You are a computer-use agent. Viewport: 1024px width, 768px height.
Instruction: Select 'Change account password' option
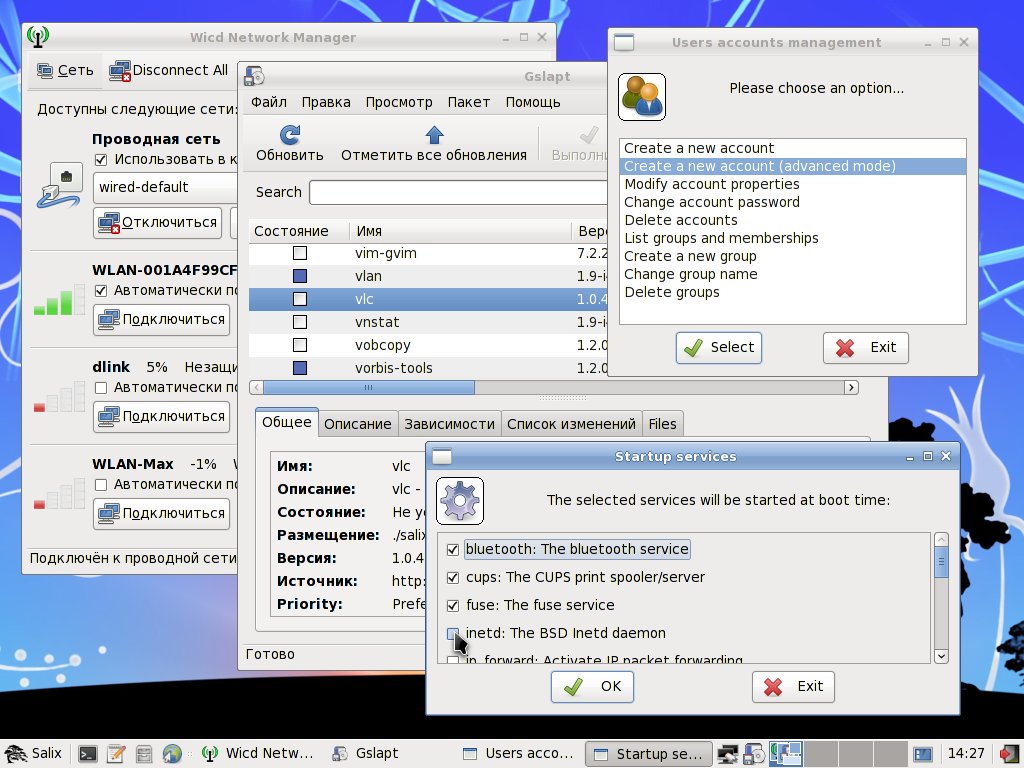[x=792, y=202]
